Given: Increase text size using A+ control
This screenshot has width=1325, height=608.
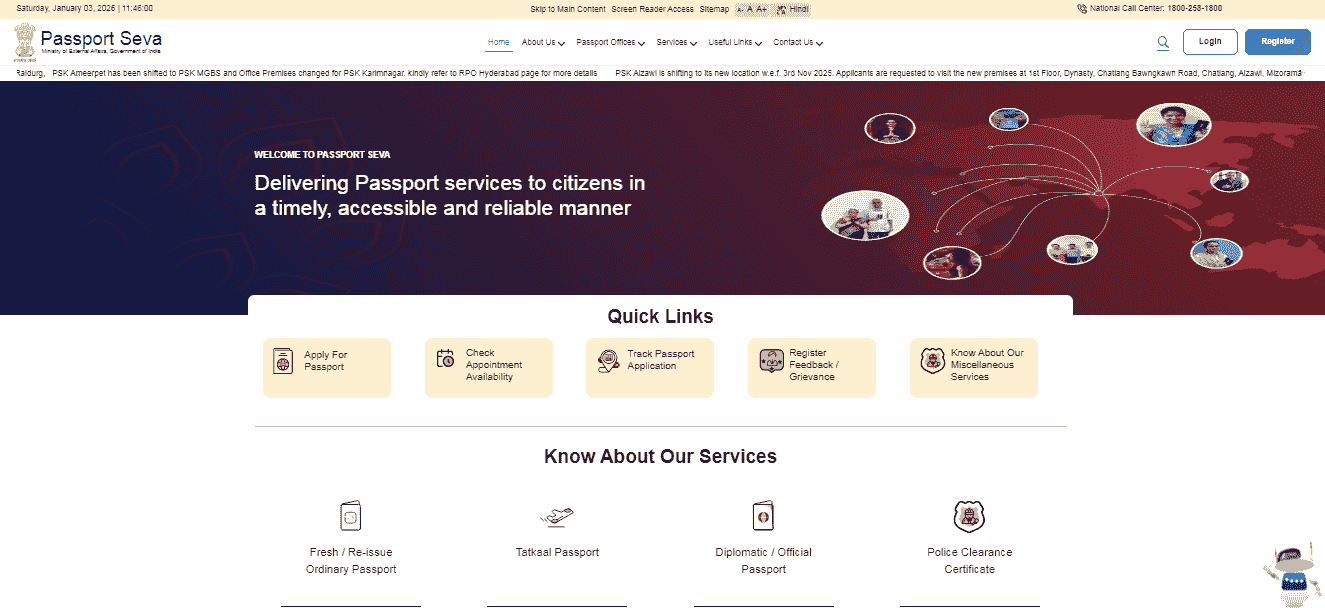Looking at the screenshot, I should (761, 9).
